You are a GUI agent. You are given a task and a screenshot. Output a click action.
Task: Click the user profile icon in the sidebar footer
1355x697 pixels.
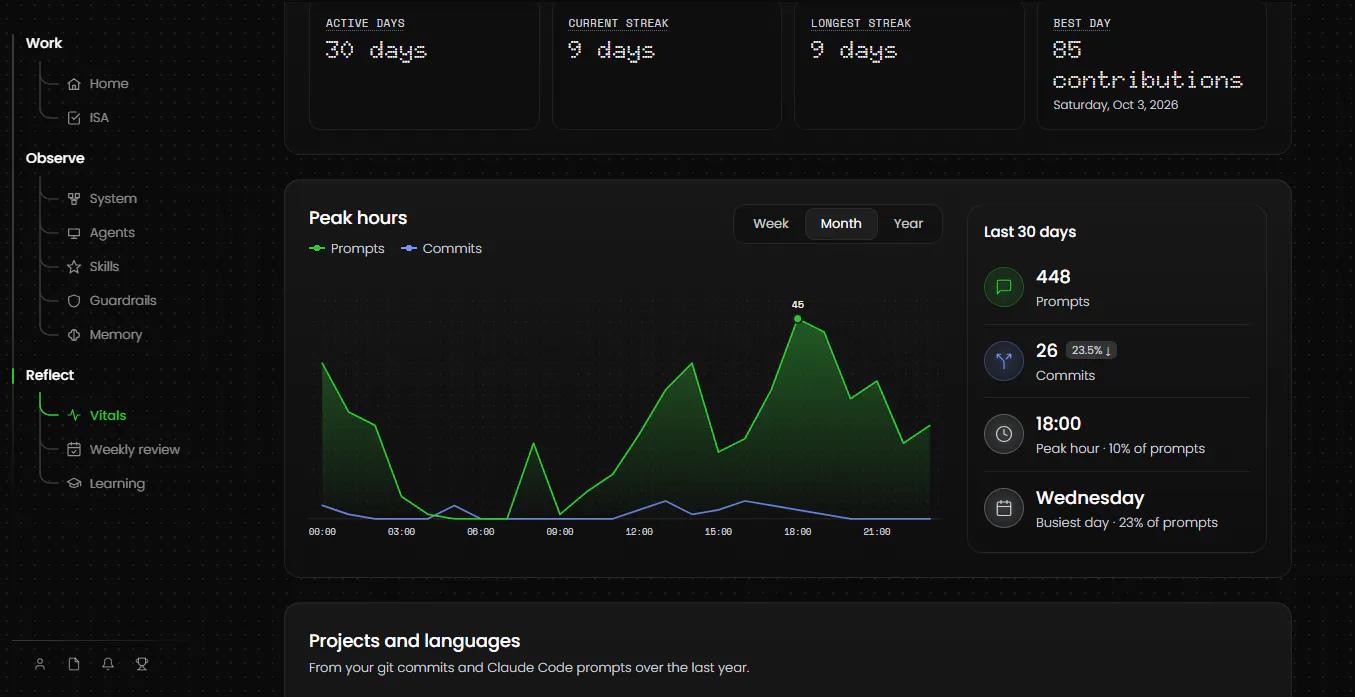point(40,664)
